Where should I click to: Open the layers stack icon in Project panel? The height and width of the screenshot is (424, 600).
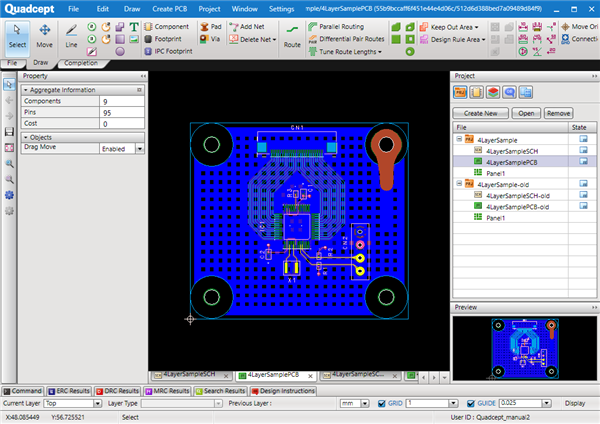pos(493,92)
